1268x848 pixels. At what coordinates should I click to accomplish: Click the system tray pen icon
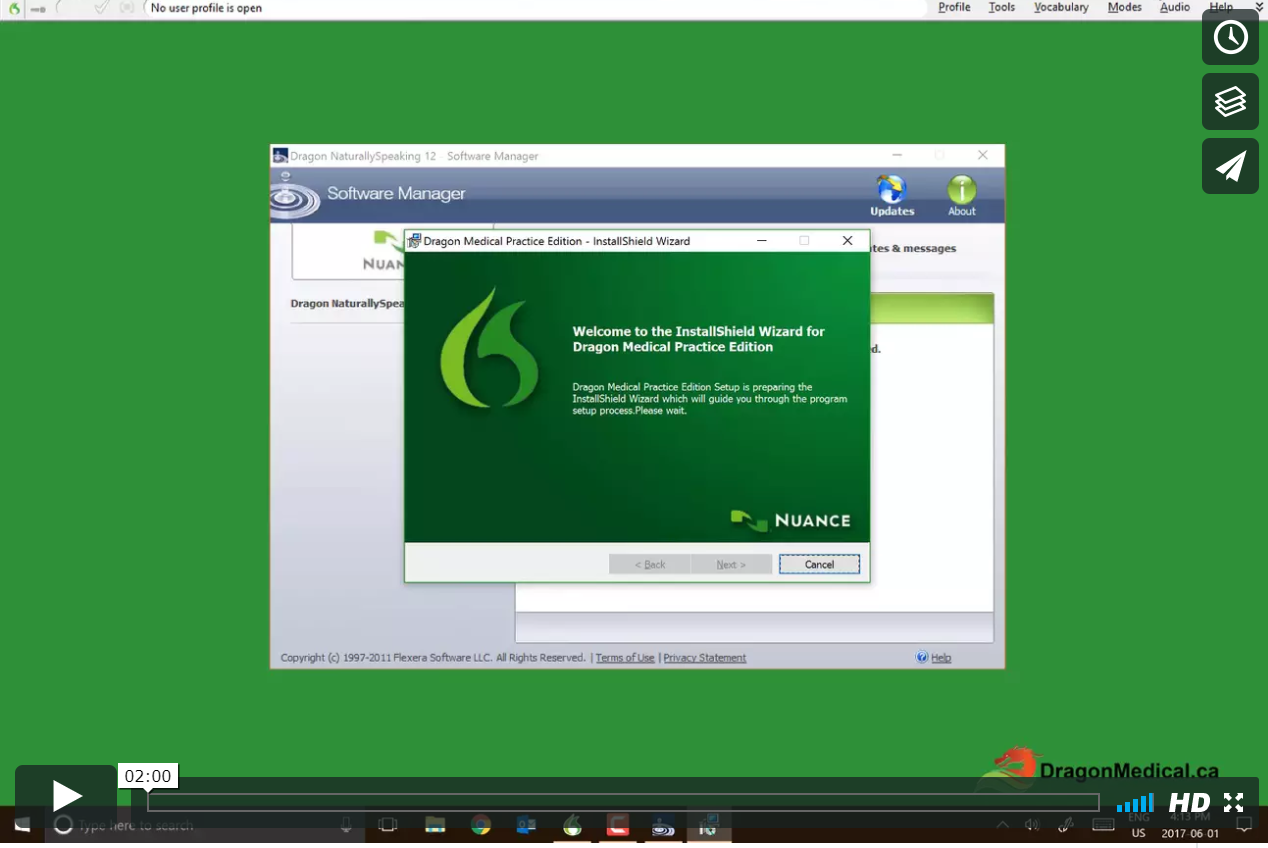1067,825
